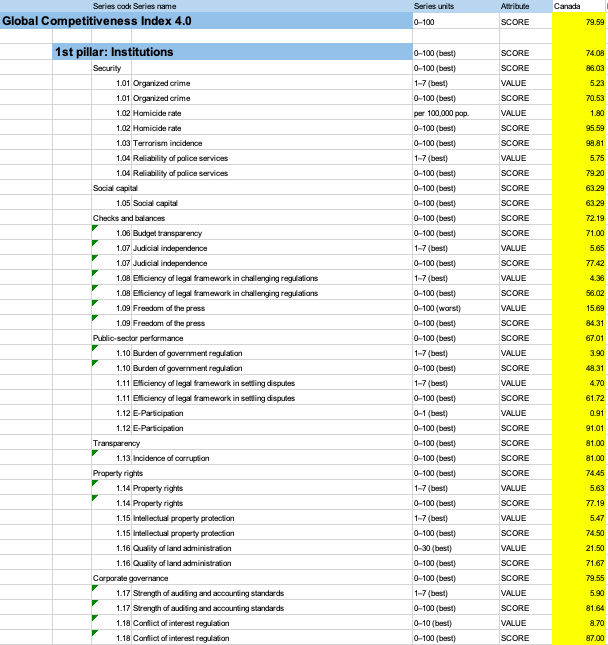
Task: Select Conflict of interest regulation score 87.00
Action: pos(579,638)
